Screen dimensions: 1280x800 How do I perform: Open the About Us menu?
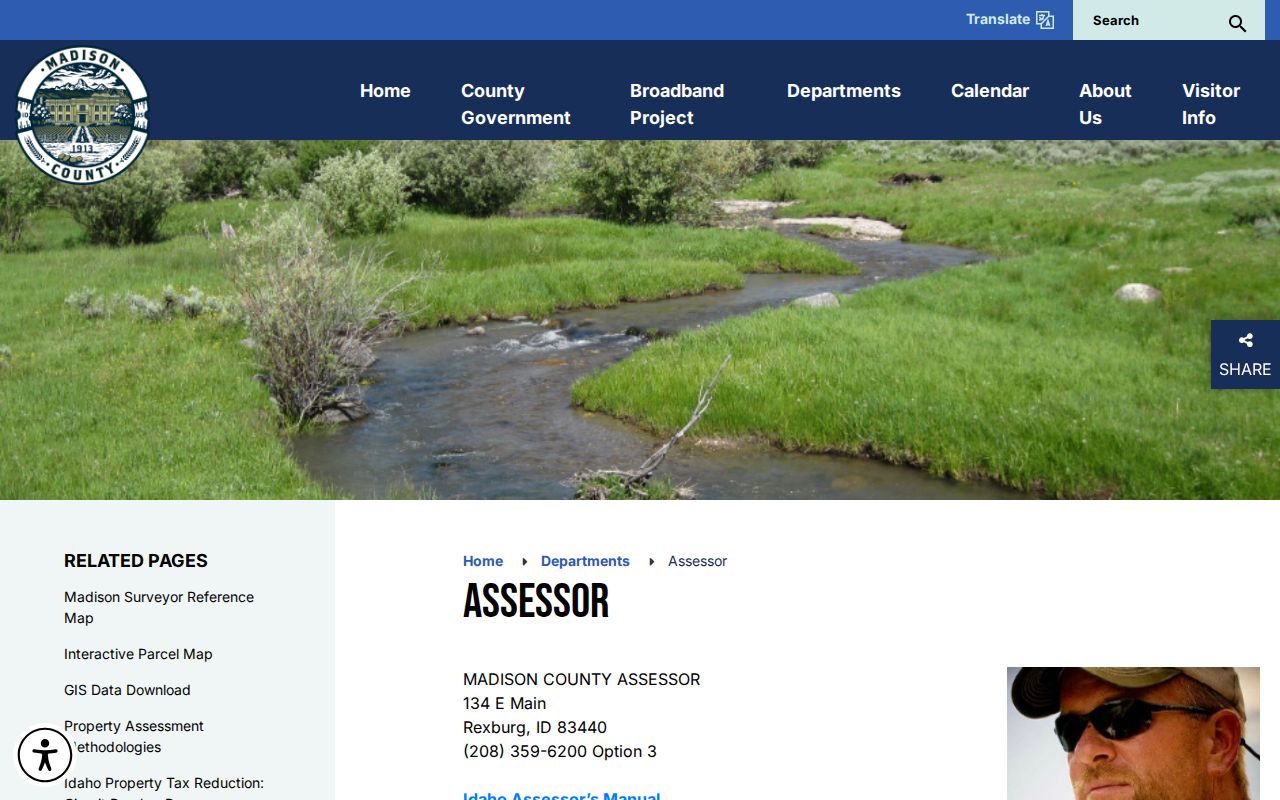pos(1105,104)
